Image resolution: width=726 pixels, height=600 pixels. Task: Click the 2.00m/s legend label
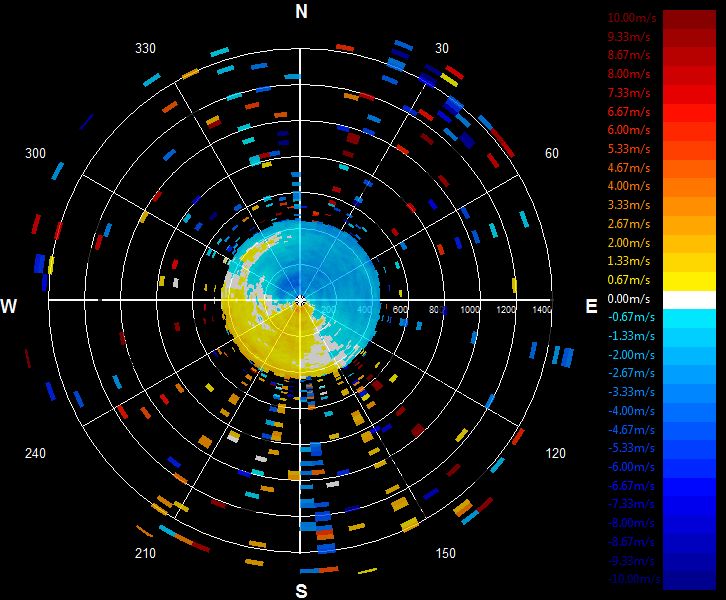629,243
